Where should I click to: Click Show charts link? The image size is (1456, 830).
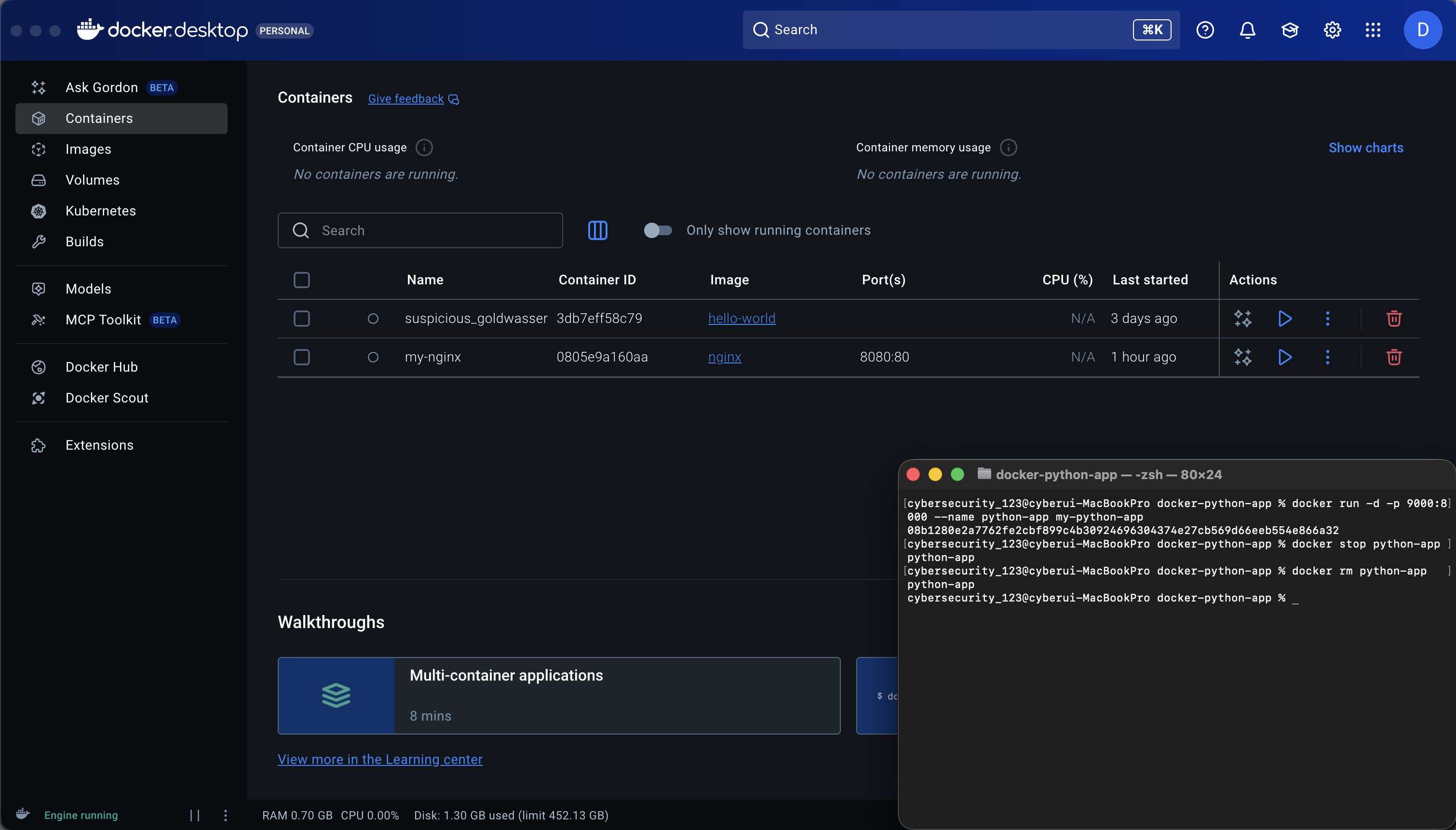pyautogui.click(x=1366, y=147)
